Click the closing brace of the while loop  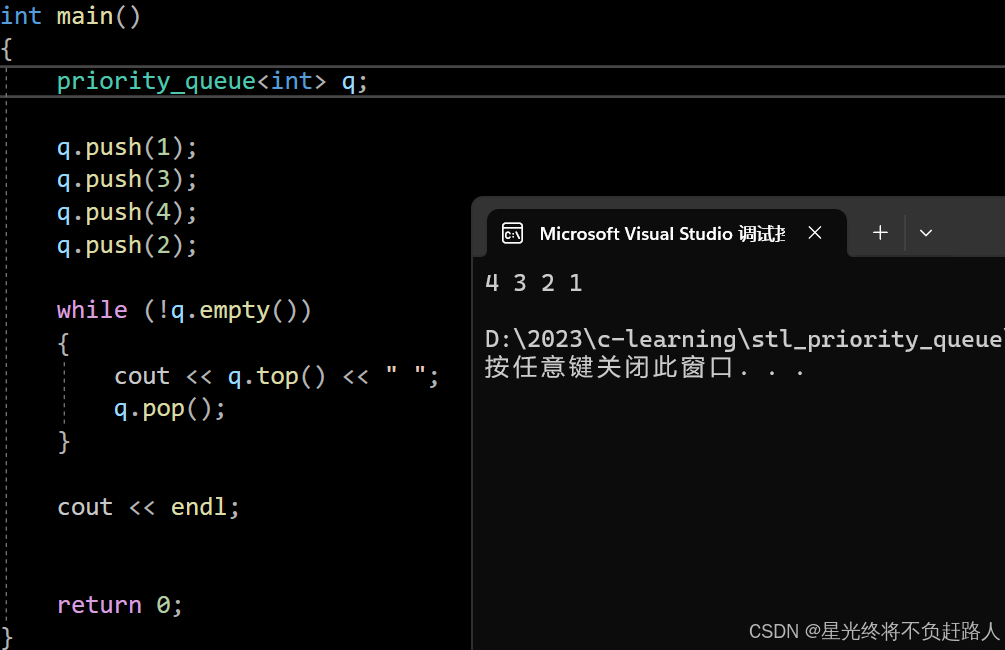click(63, 442)
